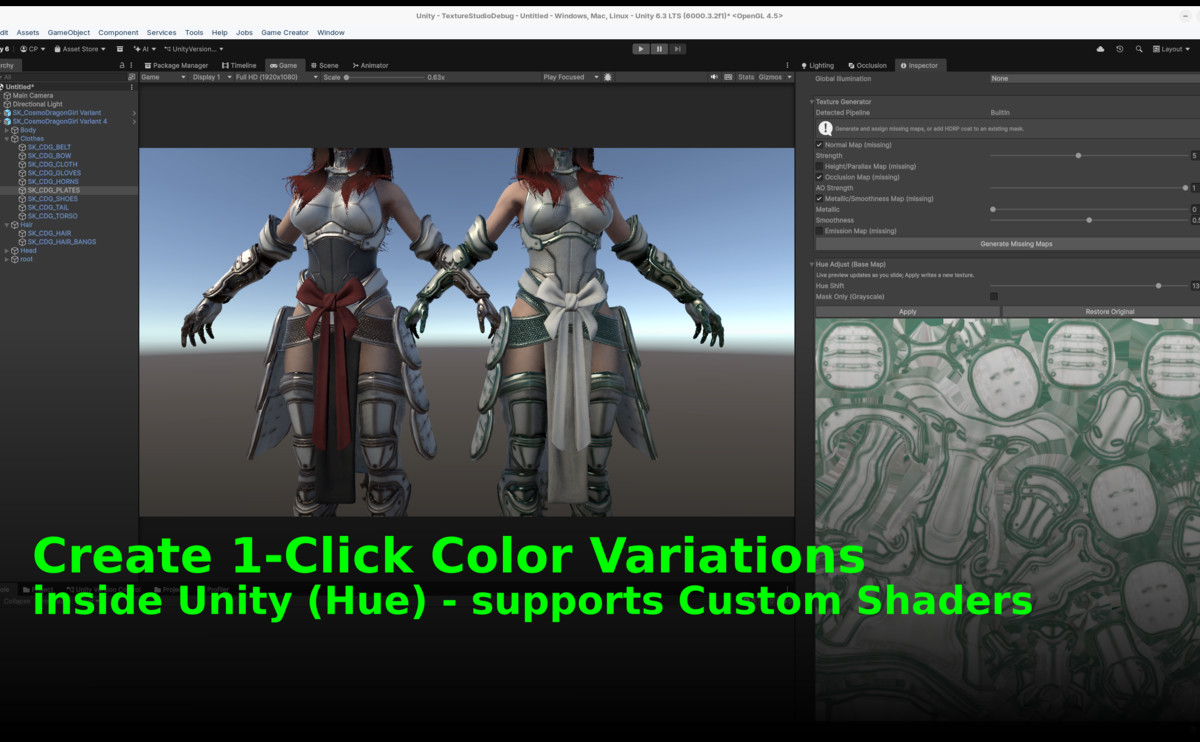Switch to the Package Manager tab
Viewport: 1200px width, 742px height.
pos(177,65)
